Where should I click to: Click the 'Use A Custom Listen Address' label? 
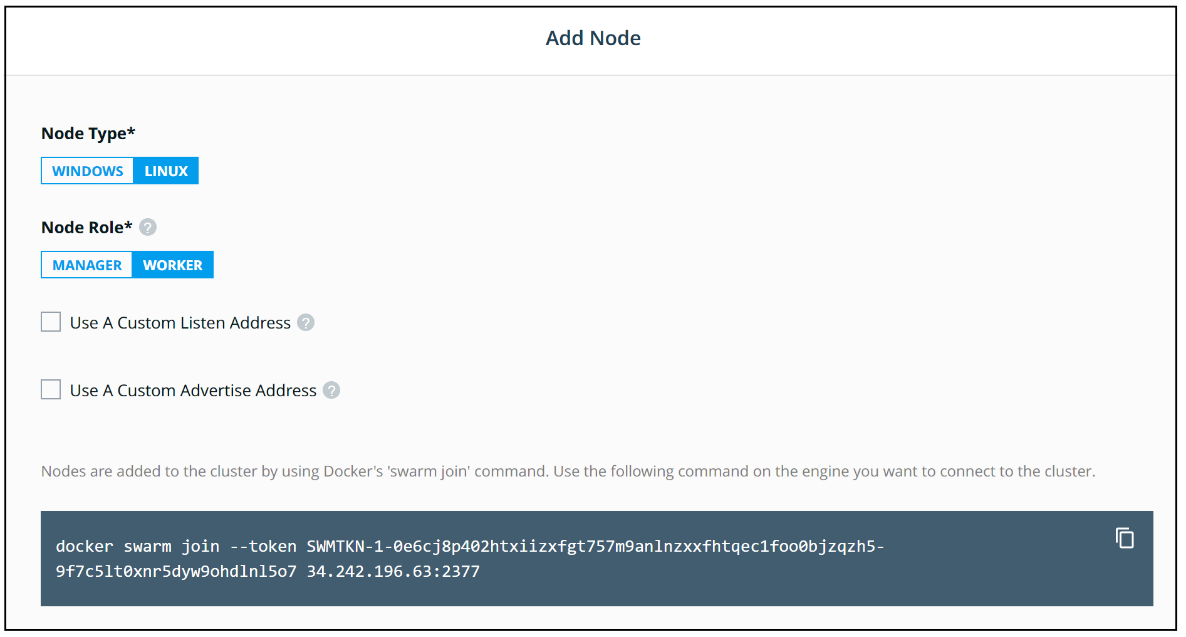click(x=180, y=323)
